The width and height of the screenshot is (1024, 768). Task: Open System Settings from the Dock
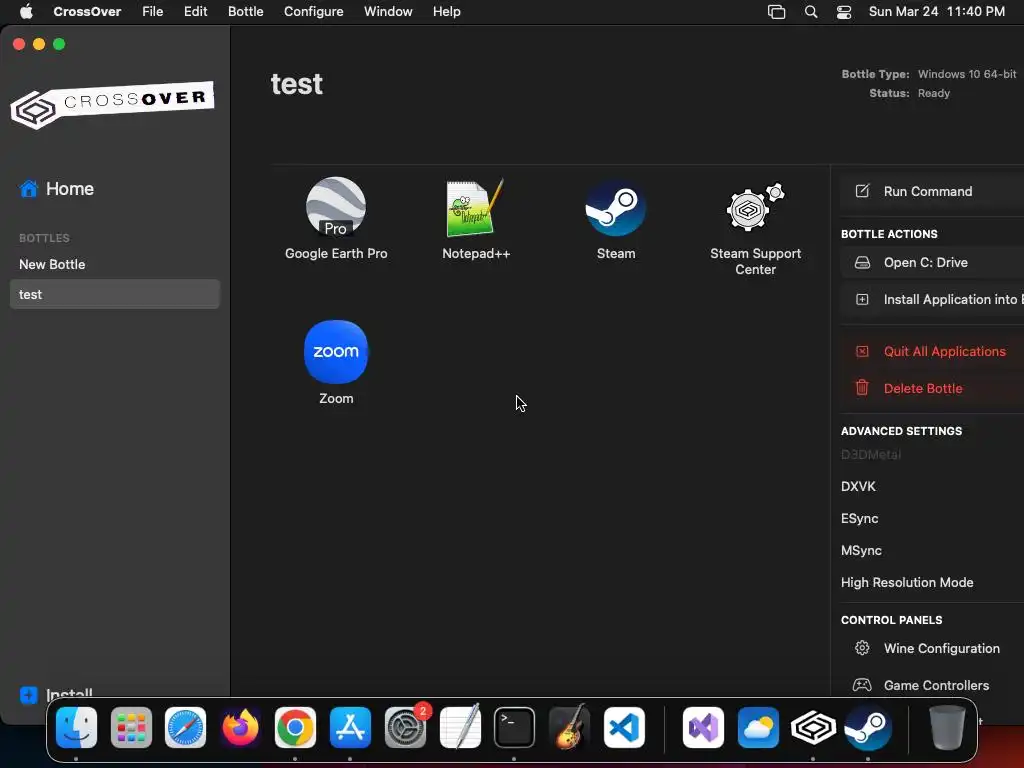click(x=406, y=728)
